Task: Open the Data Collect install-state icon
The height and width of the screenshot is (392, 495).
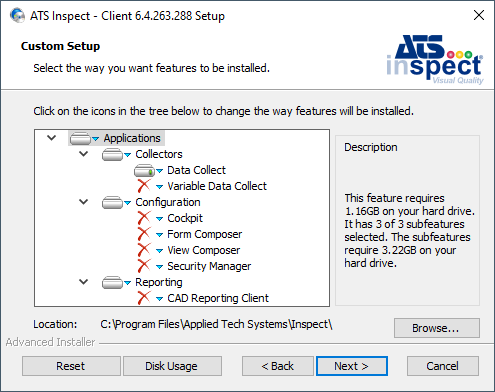Action: pos(144,170)
